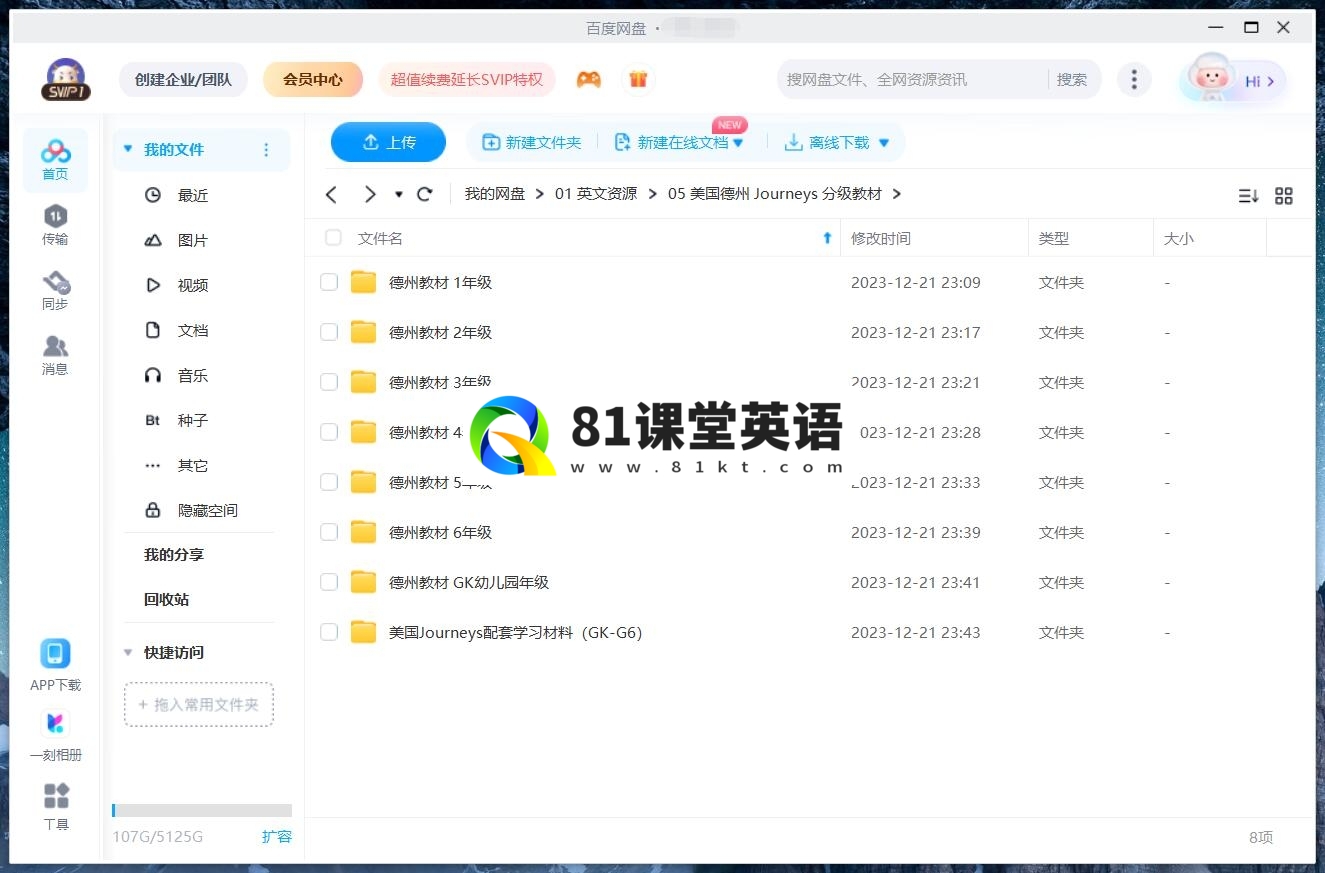Image resolution: width=1325 pixels, height=873 pixels.
Task: Check the box for 德州教材 1年级
Action: 329,282
